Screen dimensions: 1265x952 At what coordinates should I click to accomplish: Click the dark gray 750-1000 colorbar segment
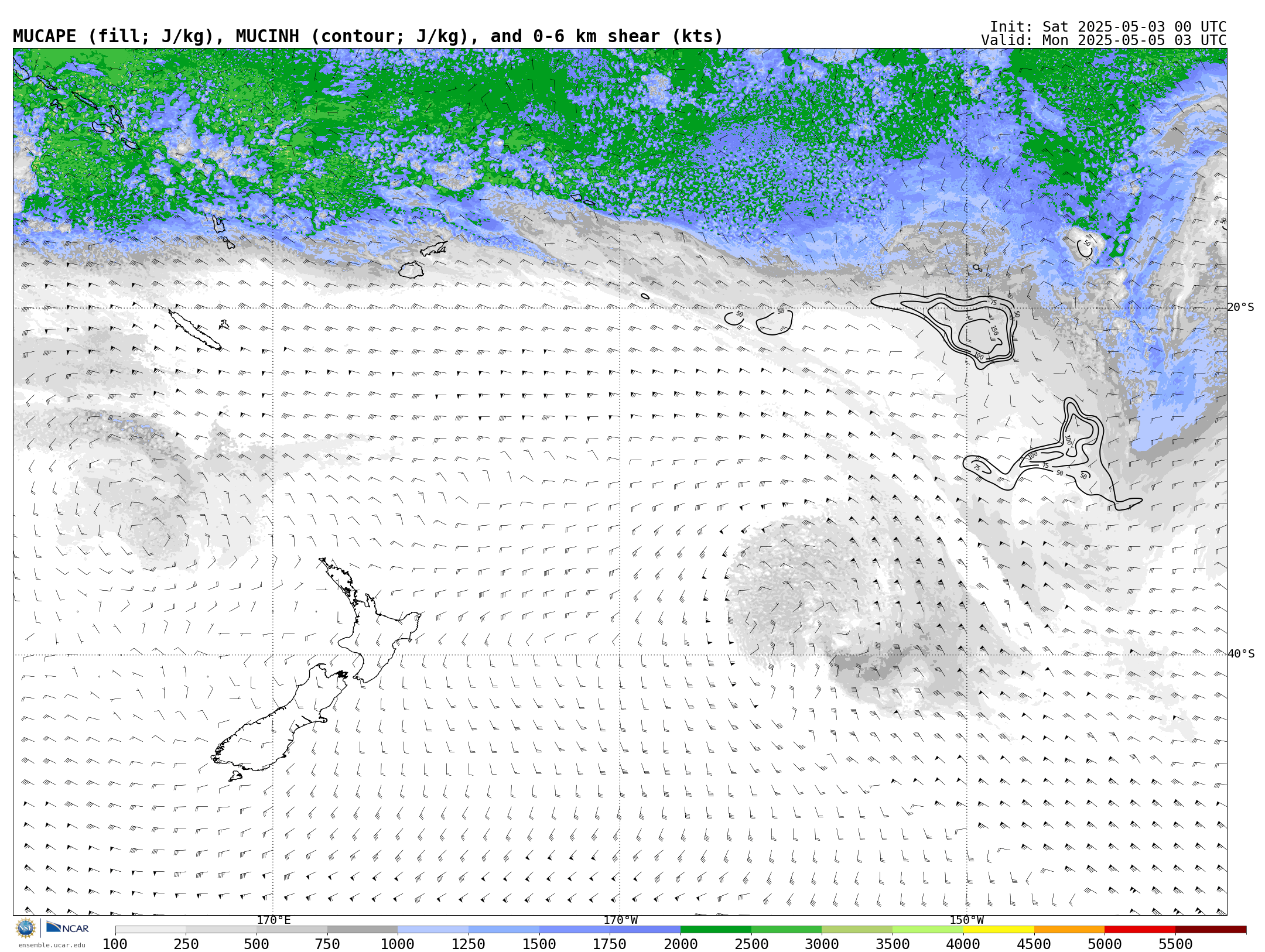pyautogui.click(x=363, y=930)
